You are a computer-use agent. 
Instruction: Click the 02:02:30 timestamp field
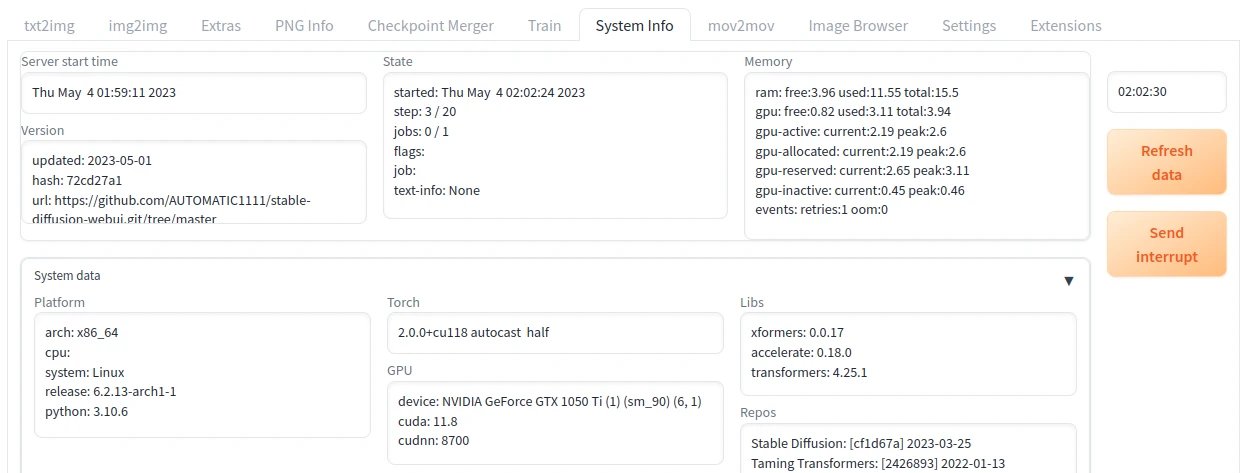(1166, 92)
